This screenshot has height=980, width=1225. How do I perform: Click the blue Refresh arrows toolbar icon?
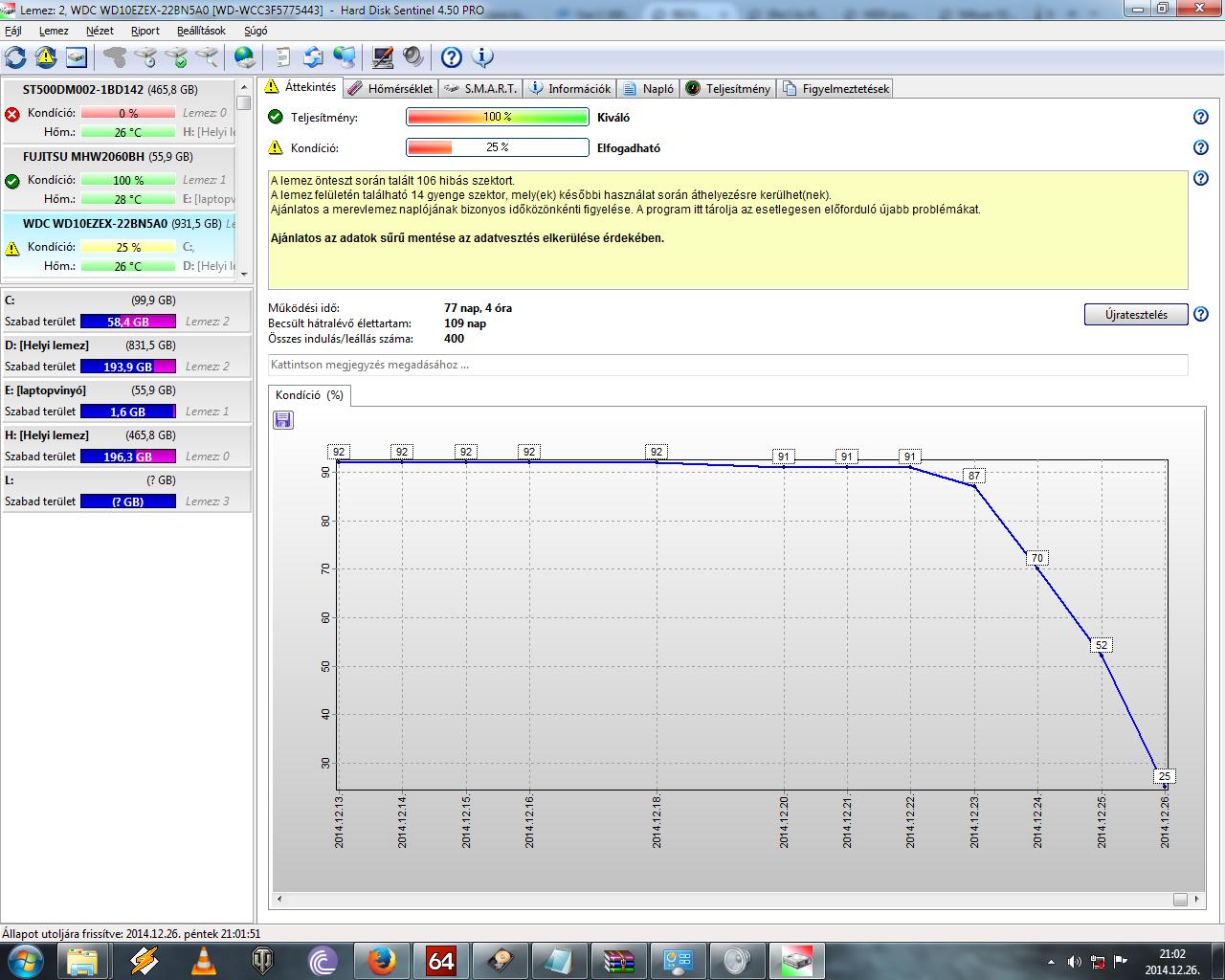pyautogui.click(x=15, y=56)
